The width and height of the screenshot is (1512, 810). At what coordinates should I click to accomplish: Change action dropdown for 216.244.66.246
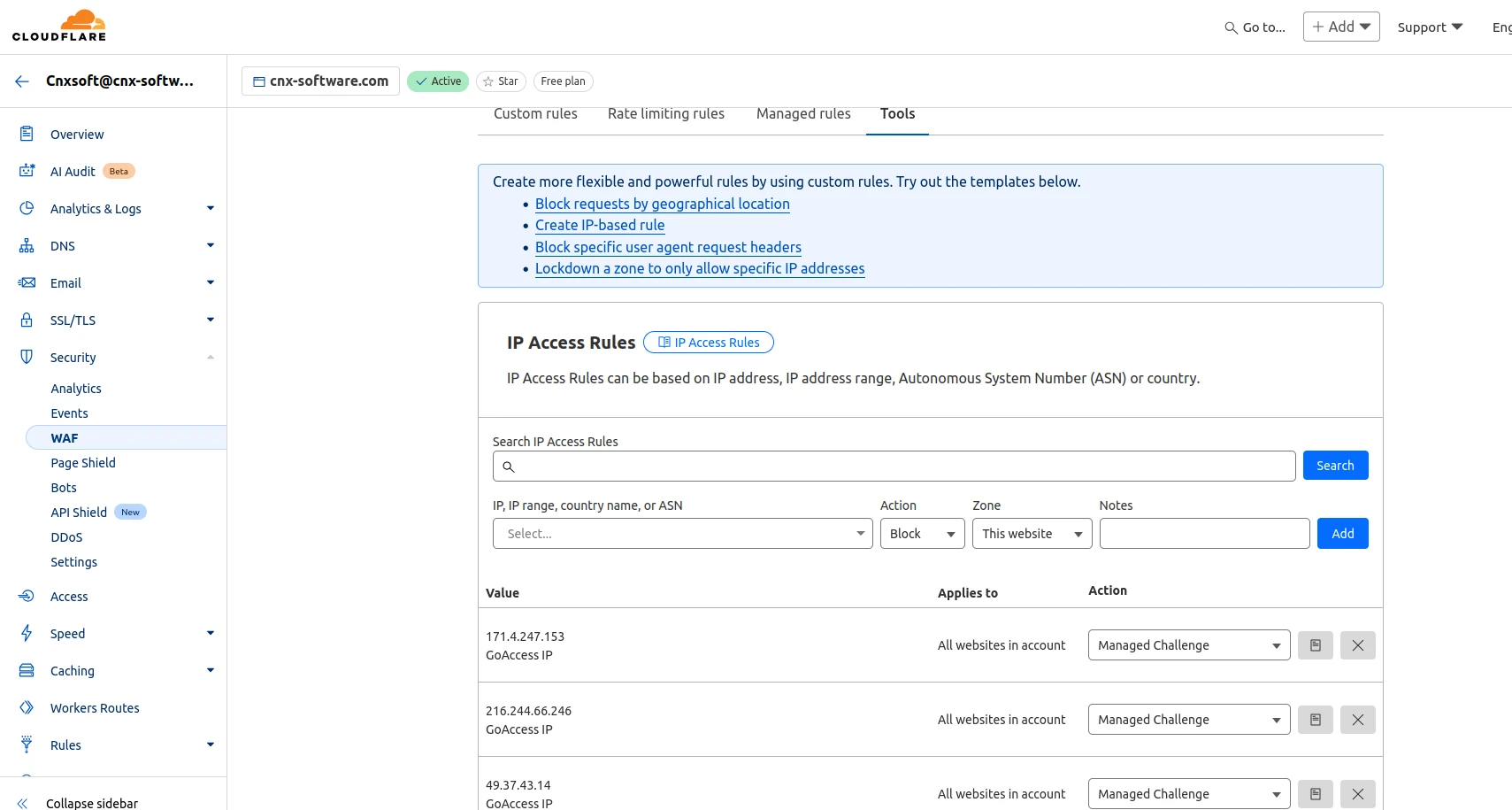click(1189, 720)
